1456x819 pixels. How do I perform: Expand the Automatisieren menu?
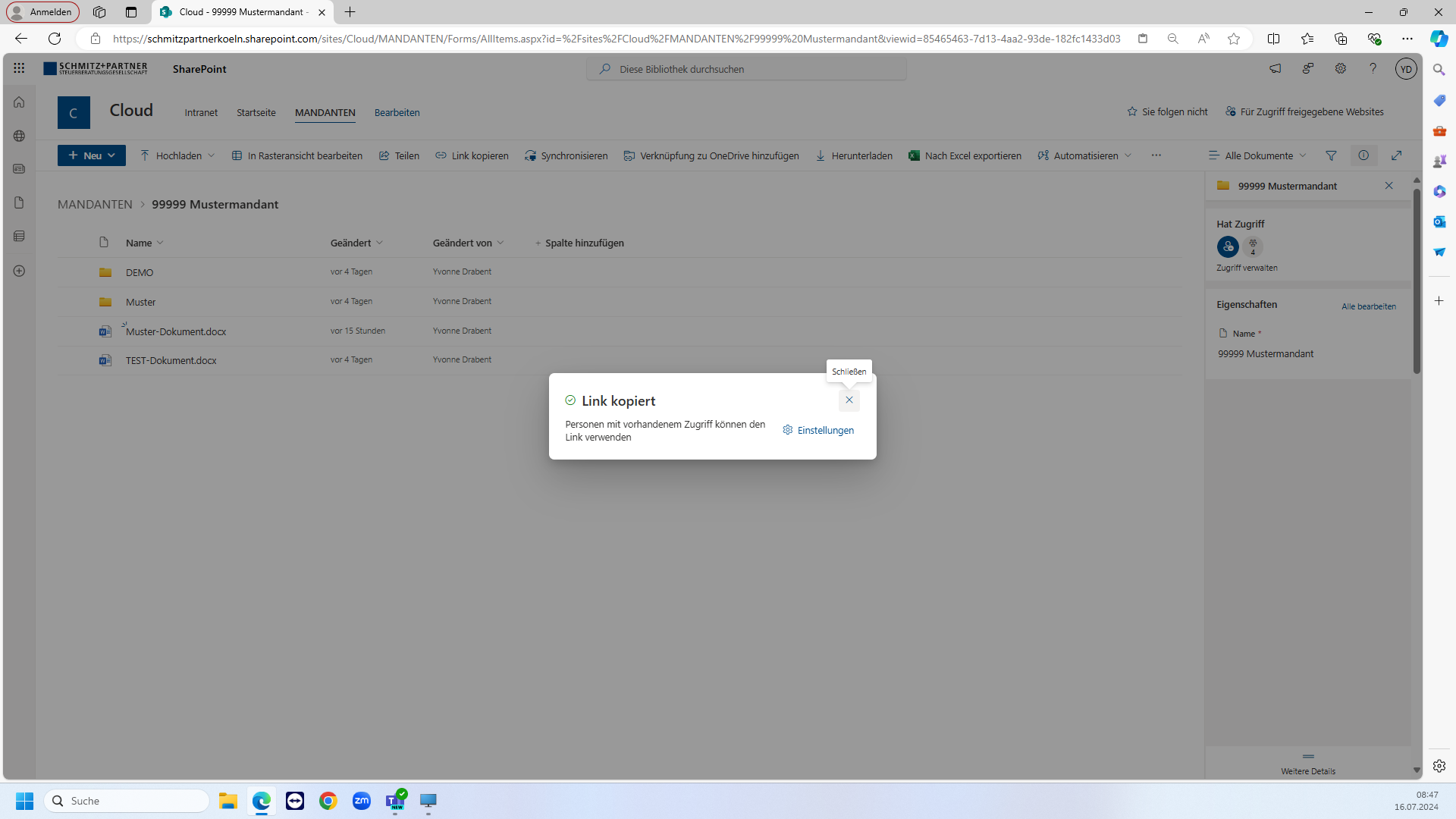pyautogui.click(x=1084, y=155)
